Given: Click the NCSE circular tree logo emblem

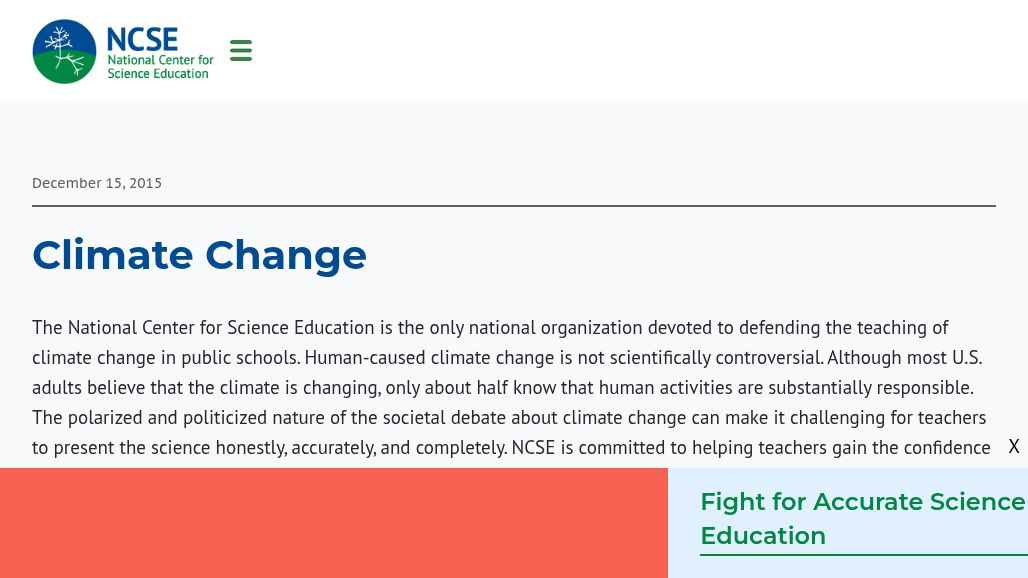Looking at the screenshot, I should (64, 52).
